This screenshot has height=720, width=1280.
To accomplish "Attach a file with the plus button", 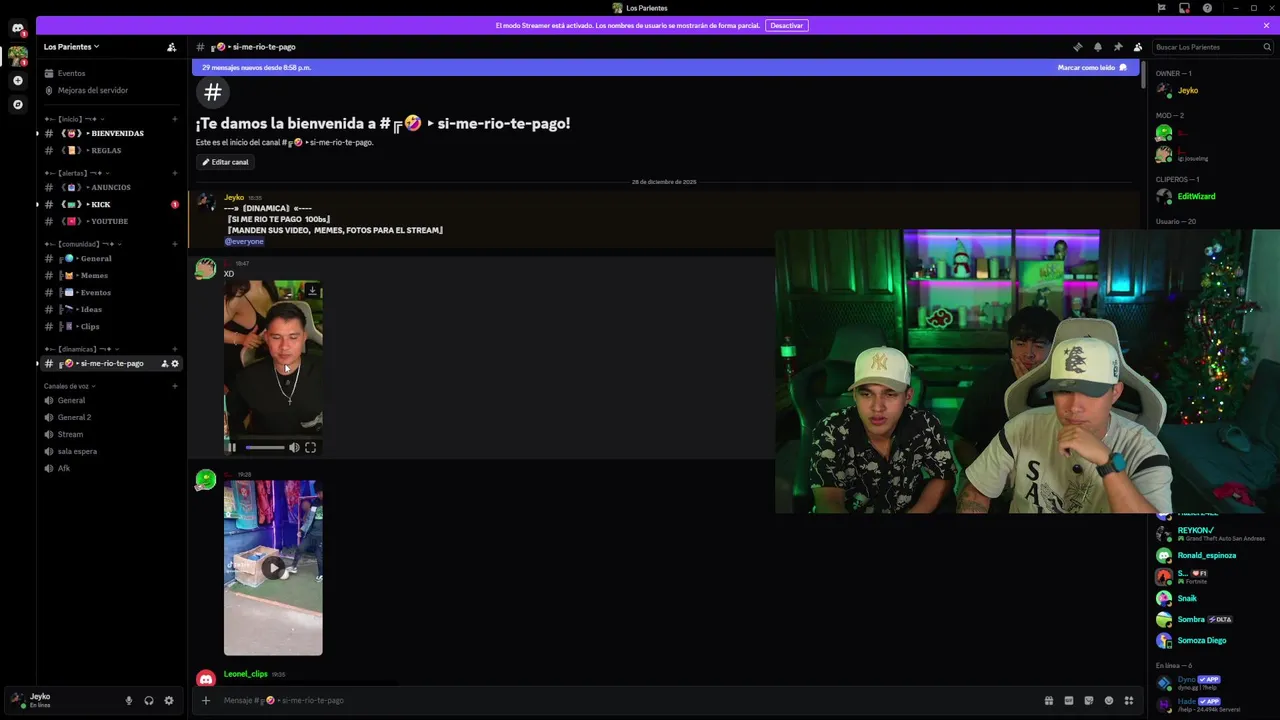I will point(206,701).
